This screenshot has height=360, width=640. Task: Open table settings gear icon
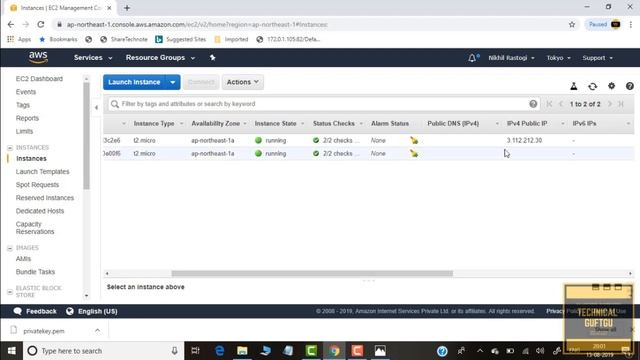(611, 86)
